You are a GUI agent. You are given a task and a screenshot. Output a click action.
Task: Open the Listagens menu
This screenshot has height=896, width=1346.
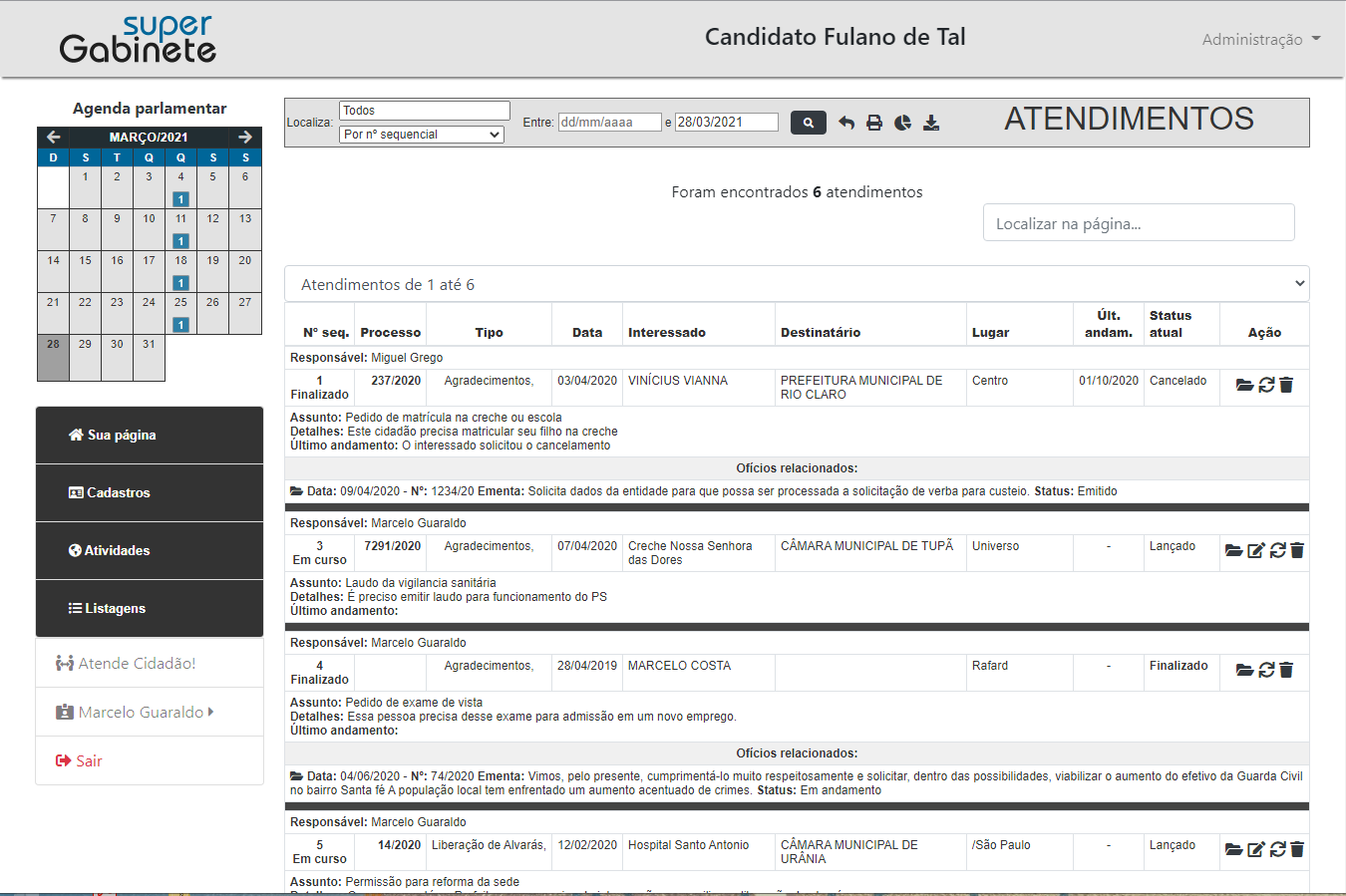coord(150,608)
